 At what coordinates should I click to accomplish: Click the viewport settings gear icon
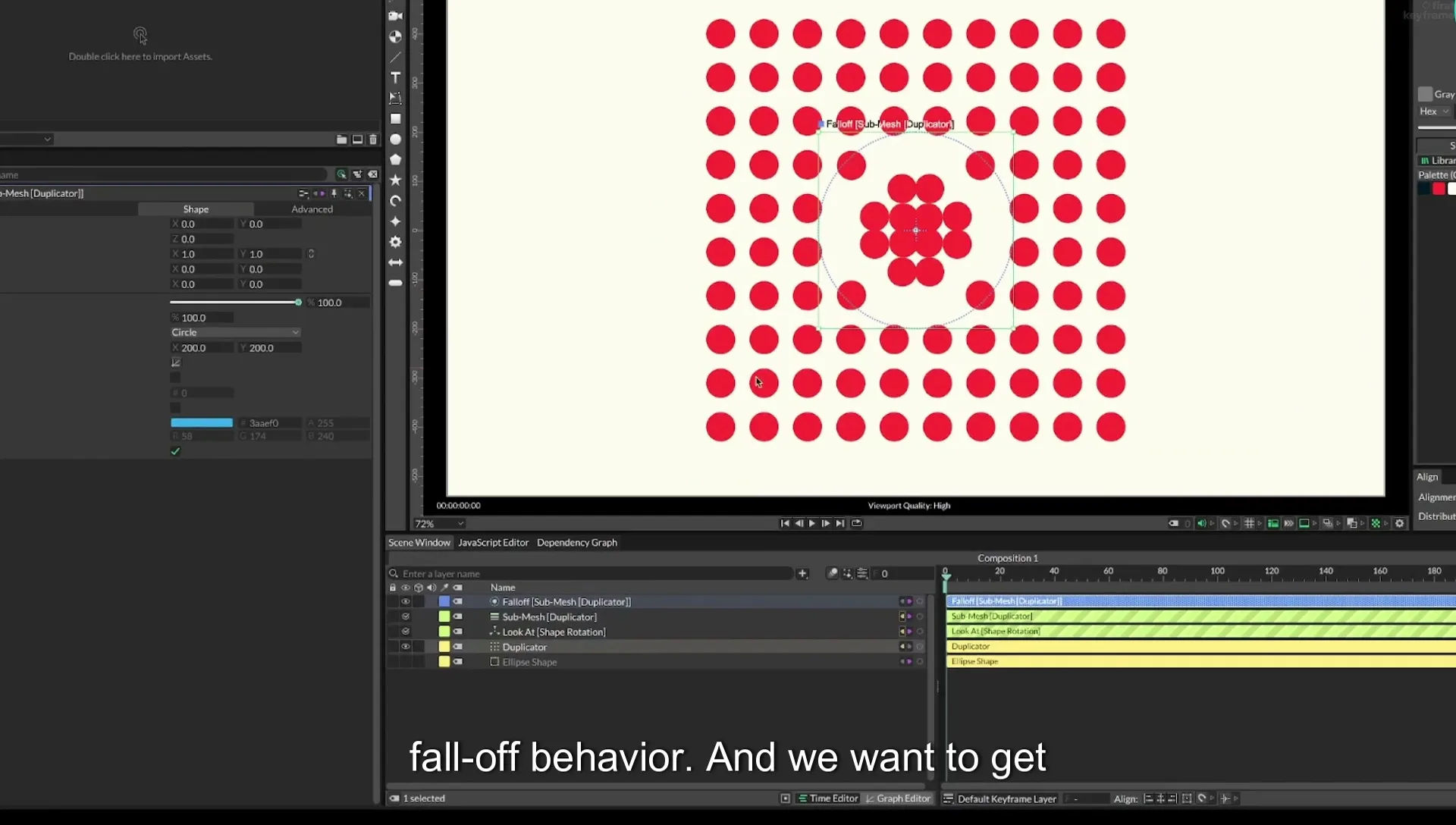(x=1400, y=523)
